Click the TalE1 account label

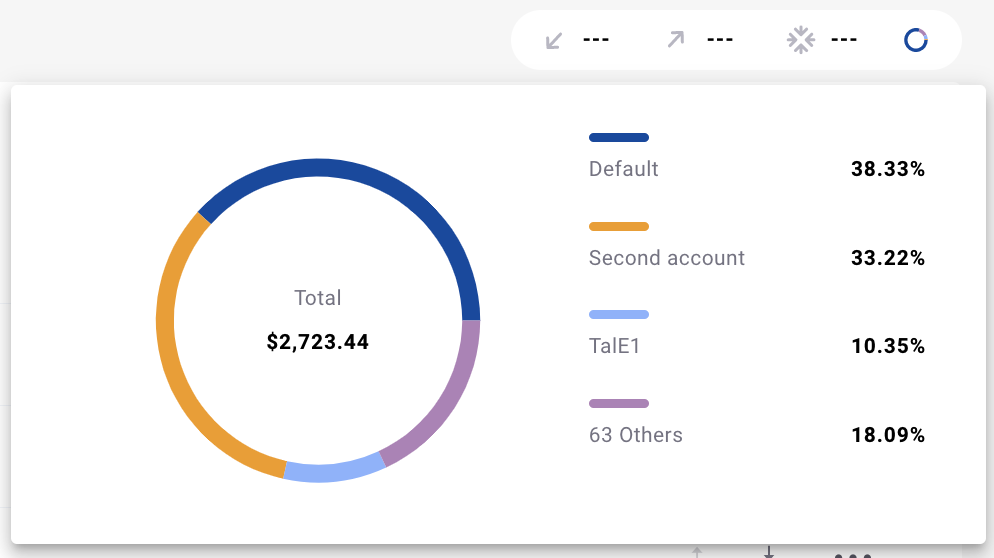coord(614,346)
